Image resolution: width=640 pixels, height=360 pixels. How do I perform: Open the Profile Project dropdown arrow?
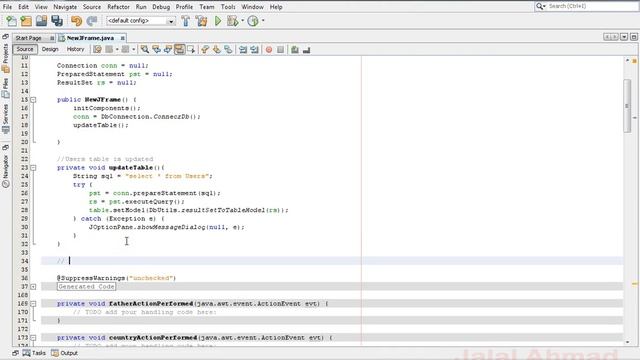pyautogui.click(x=263, y=20)
